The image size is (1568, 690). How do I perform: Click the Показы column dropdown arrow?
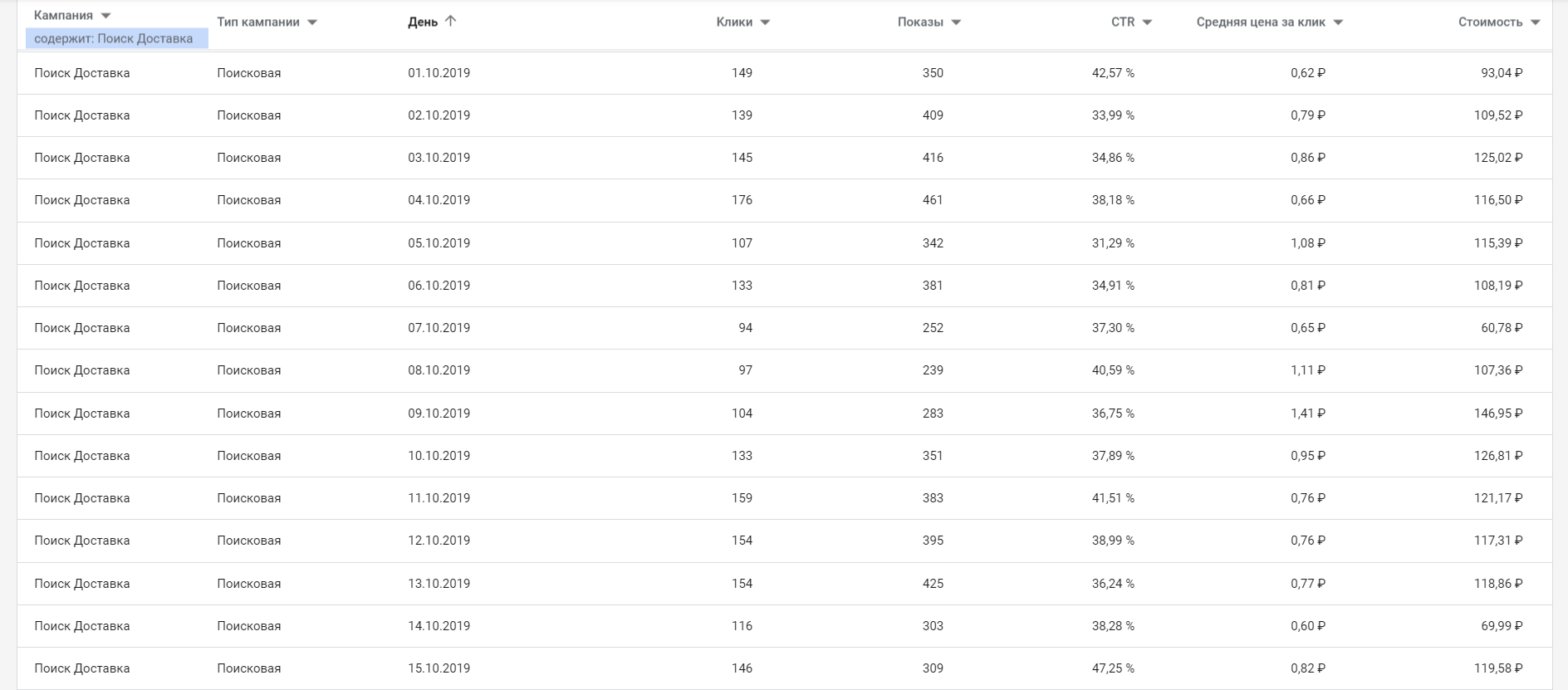click(x=956, y=22)
